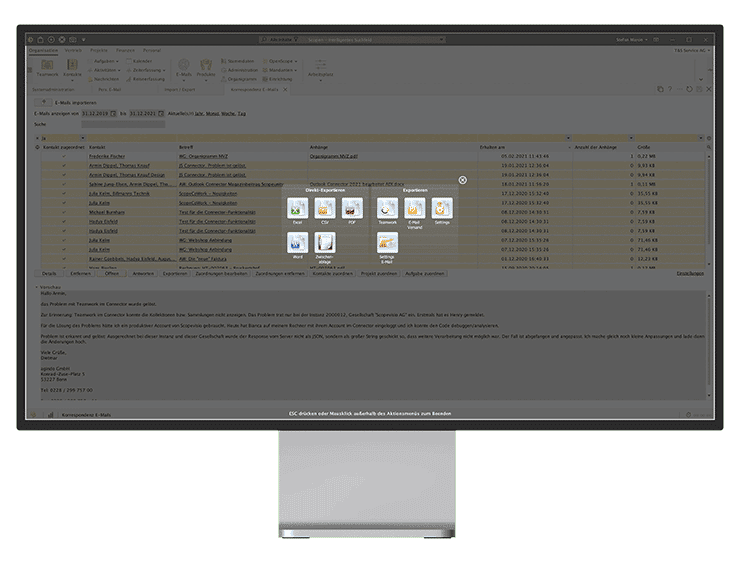The height and width of the screenshot is (563, 740).
Task: Click the E-Mails importieren icon button
Action: pos(43,102)
